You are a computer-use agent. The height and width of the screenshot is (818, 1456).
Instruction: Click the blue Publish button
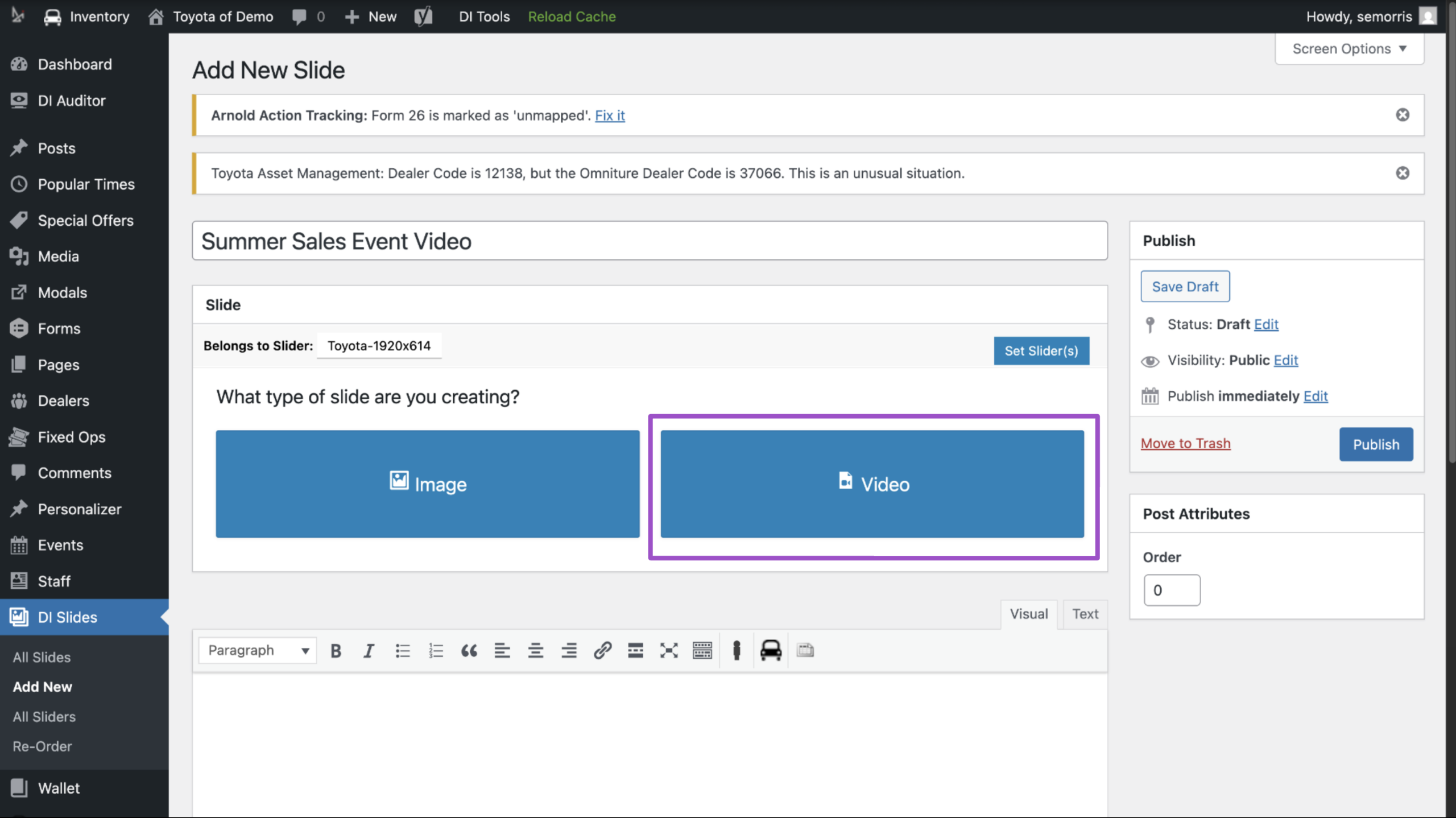click(1376, 444)
